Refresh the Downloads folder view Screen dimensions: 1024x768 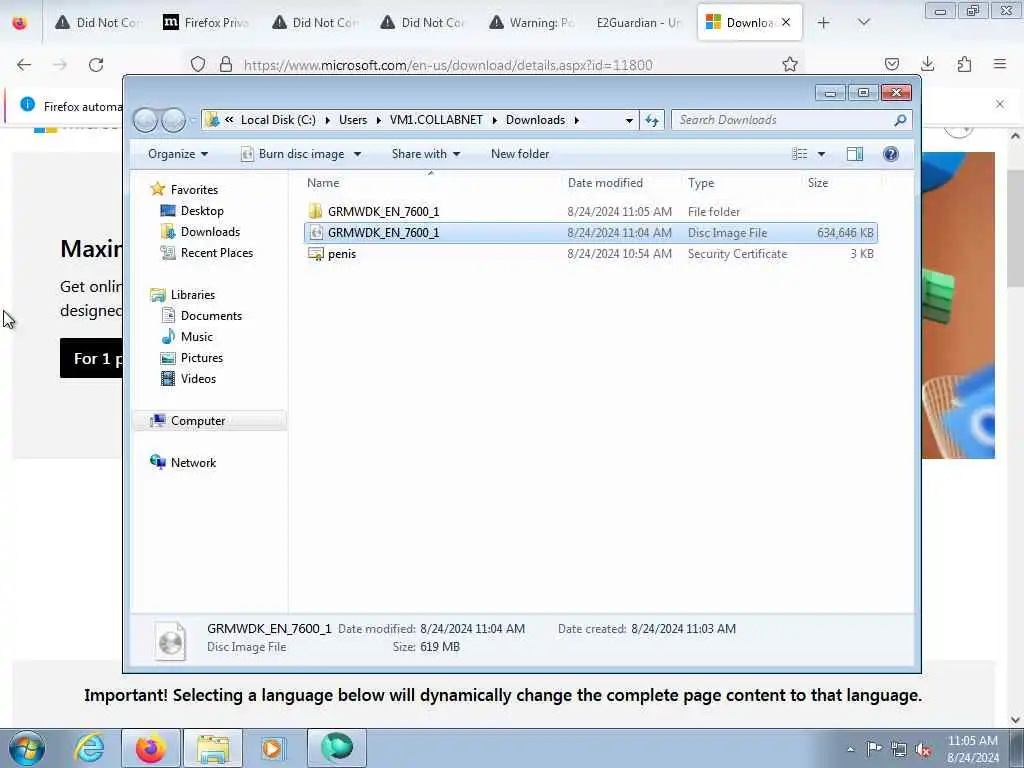[652, 120]
